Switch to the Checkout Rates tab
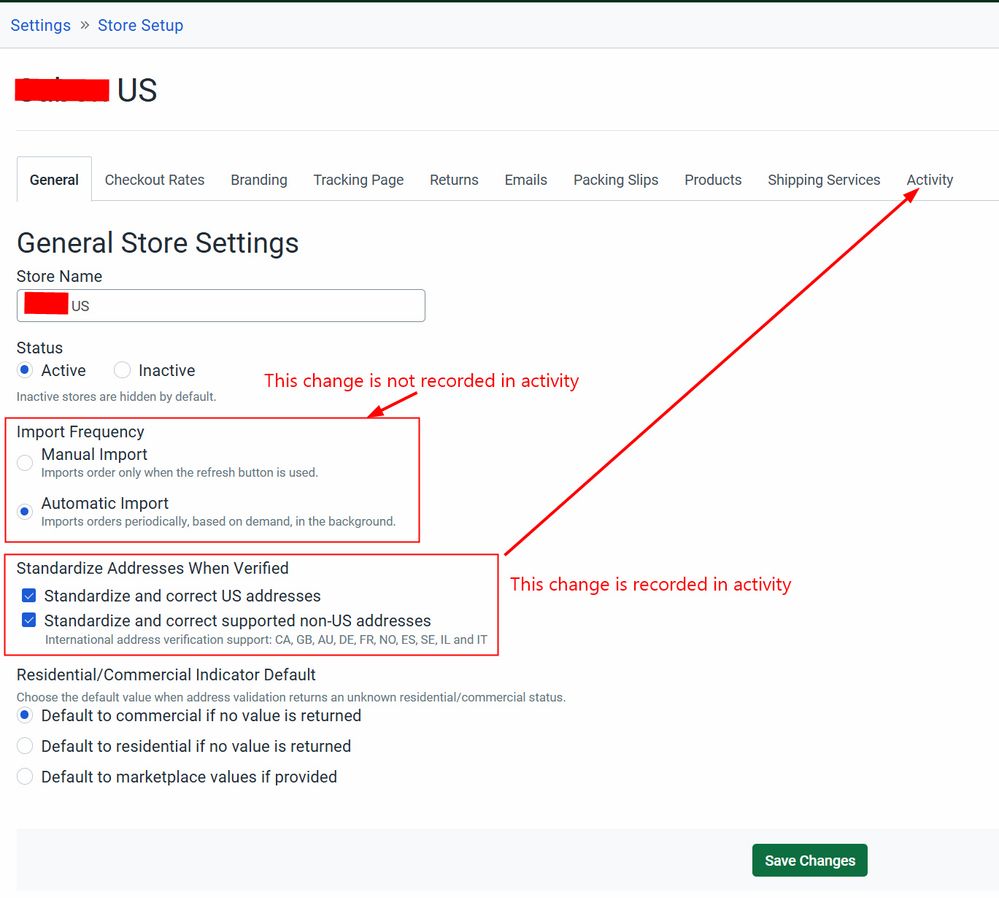 click(x=154, y=180)
